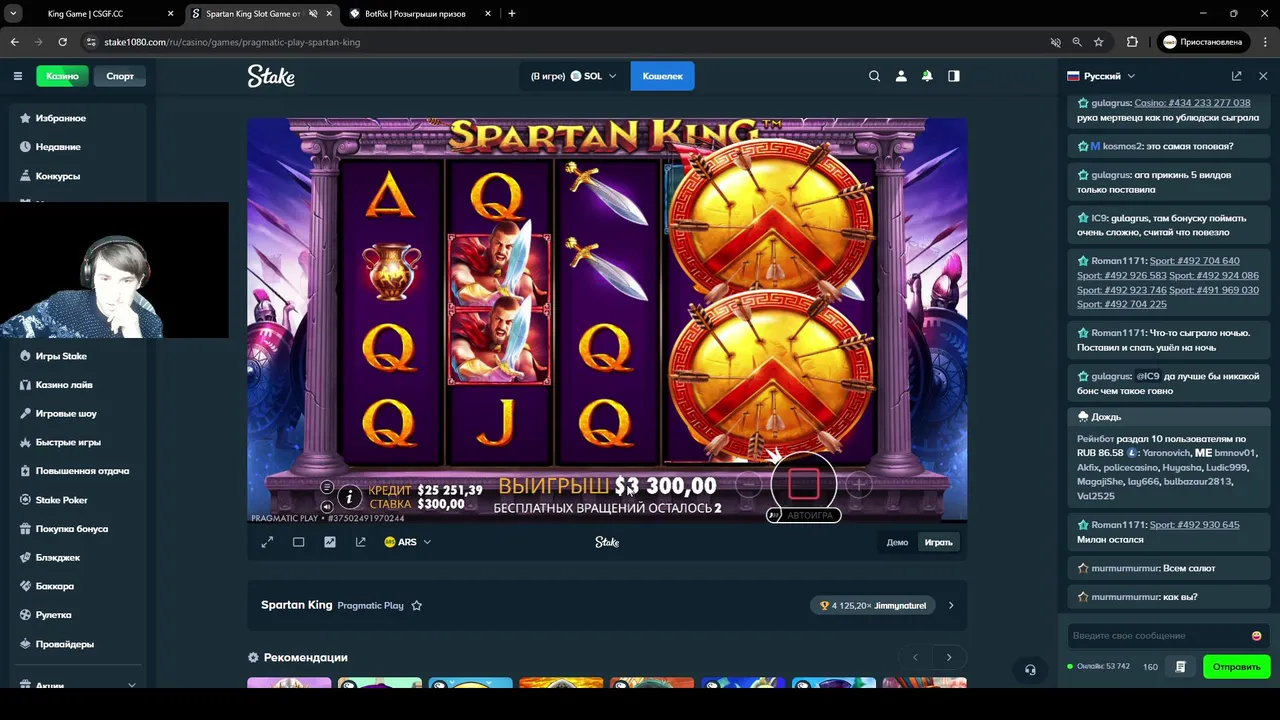
Task: Decrease bet with minus button
Action: click(749, 485)
